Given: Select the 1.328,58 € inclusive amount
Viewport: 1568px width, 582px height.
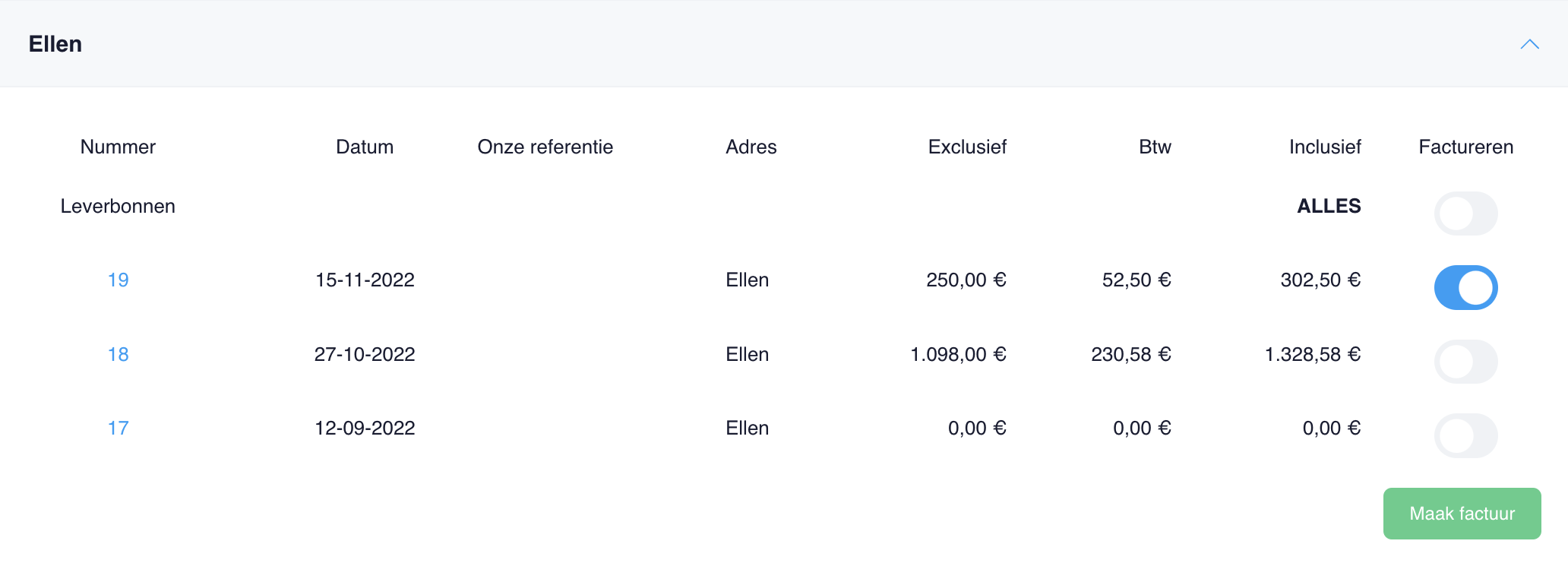Looking at the screenshot, I should (x=1312, y=354).
